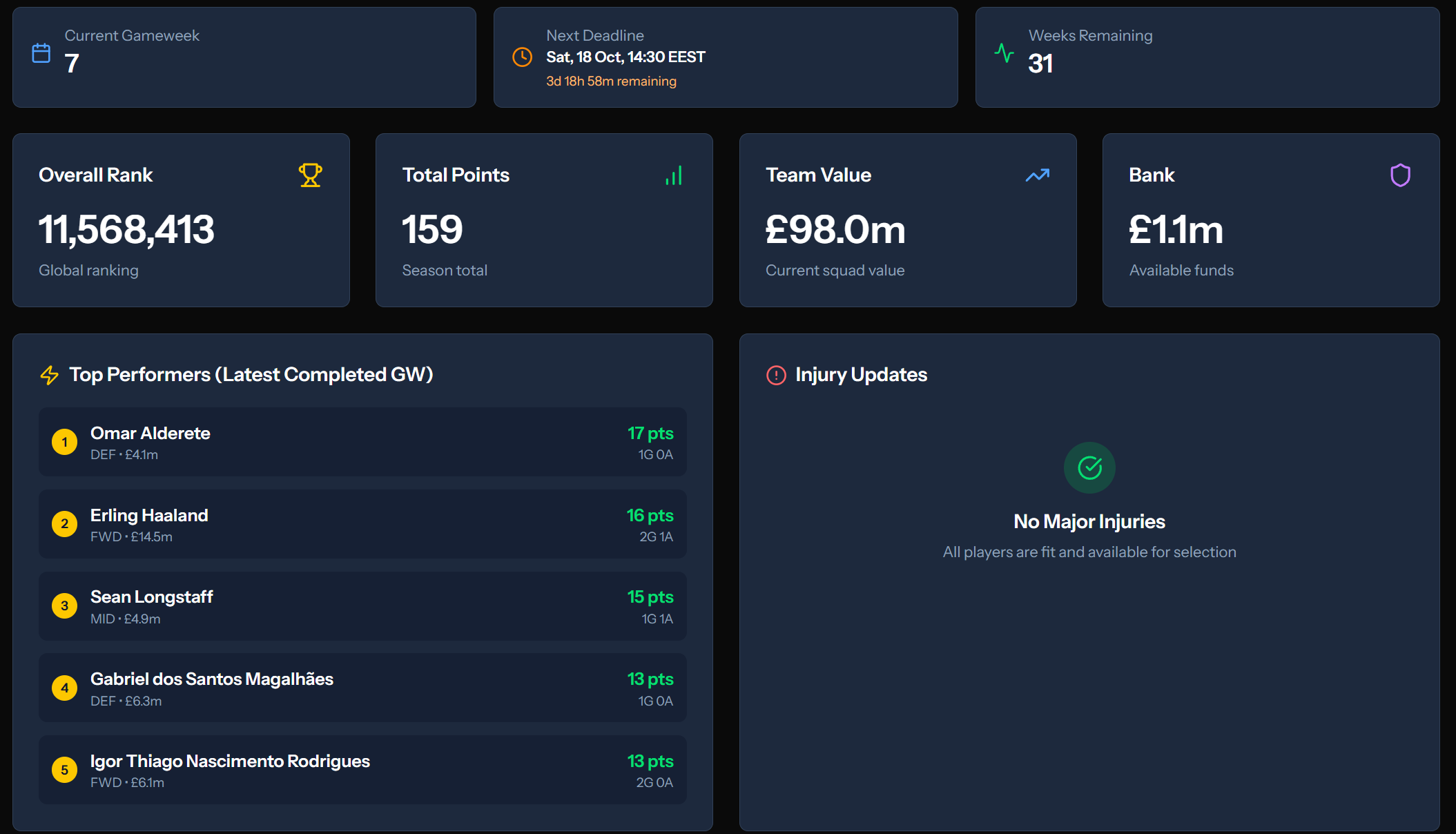The width and height of the screenshot is (1456, 834).
Task: Open Igor Thiago Nascimento Rodrigues entry
Action: coord(362,770)
